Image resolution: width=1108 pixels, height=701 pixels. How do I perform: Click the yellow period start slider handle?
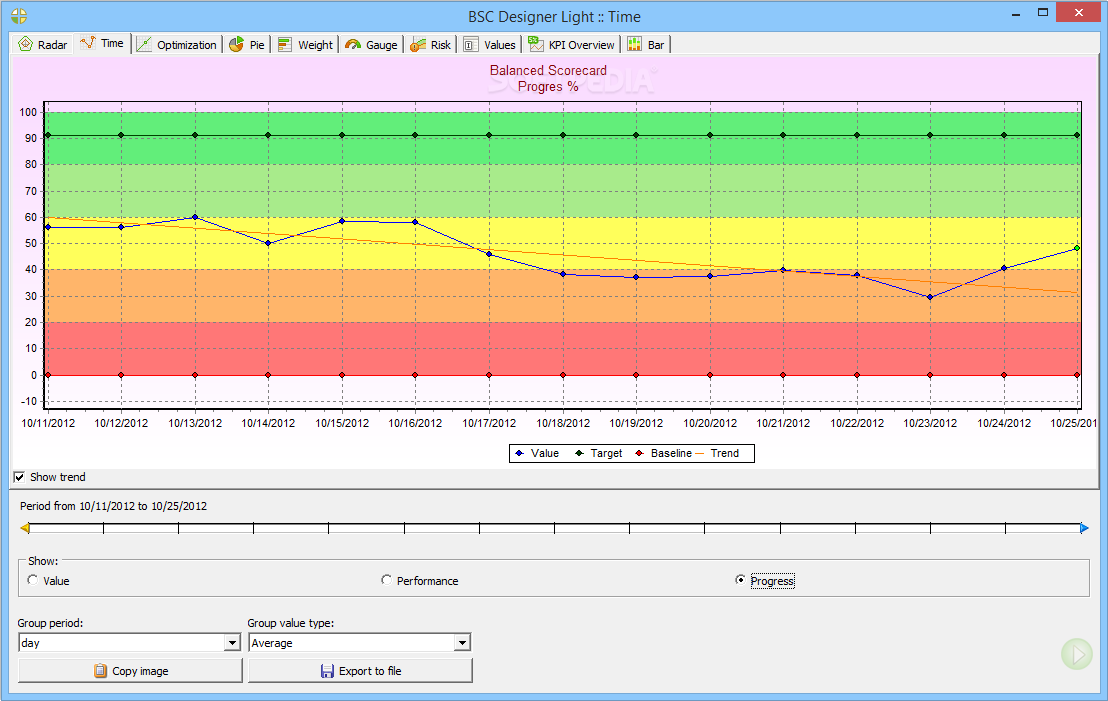[25, 528]
